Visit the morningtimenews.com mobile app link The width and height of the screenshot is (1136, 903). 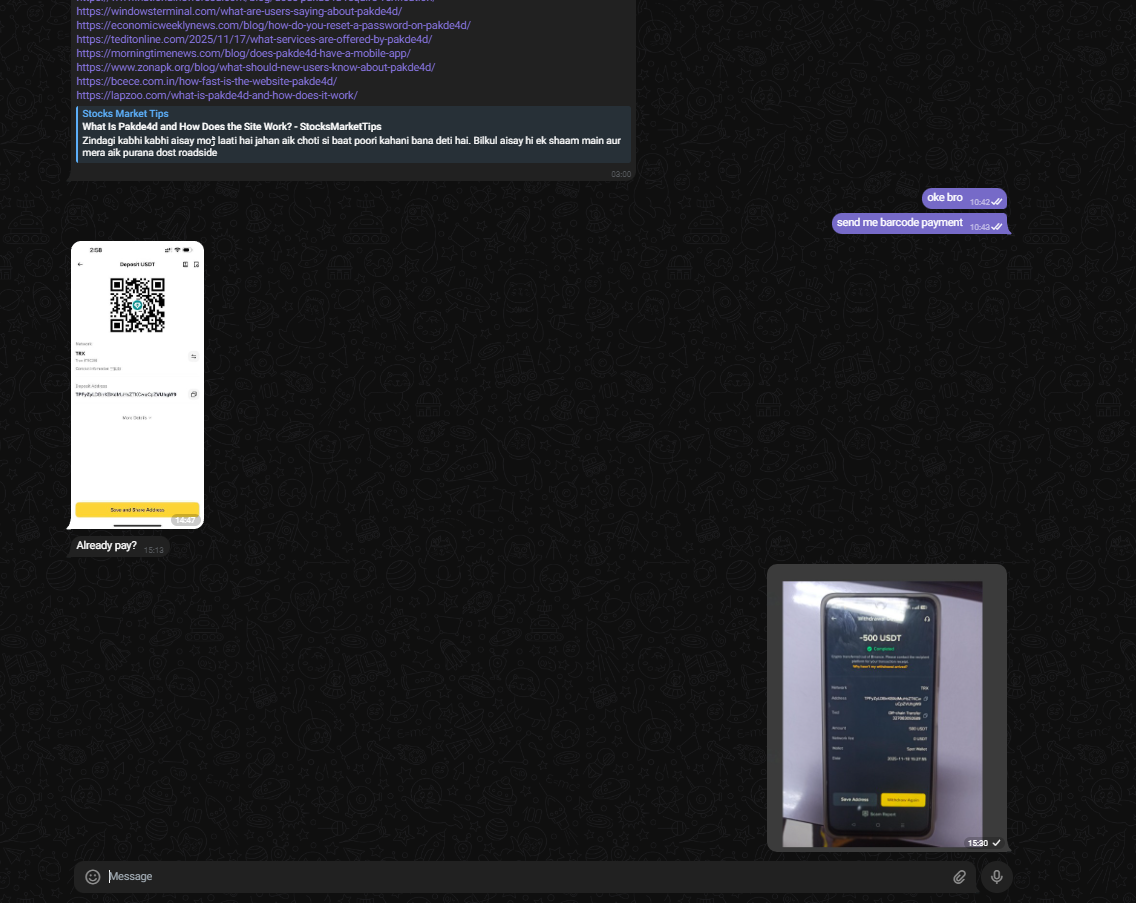coord(243,54)
